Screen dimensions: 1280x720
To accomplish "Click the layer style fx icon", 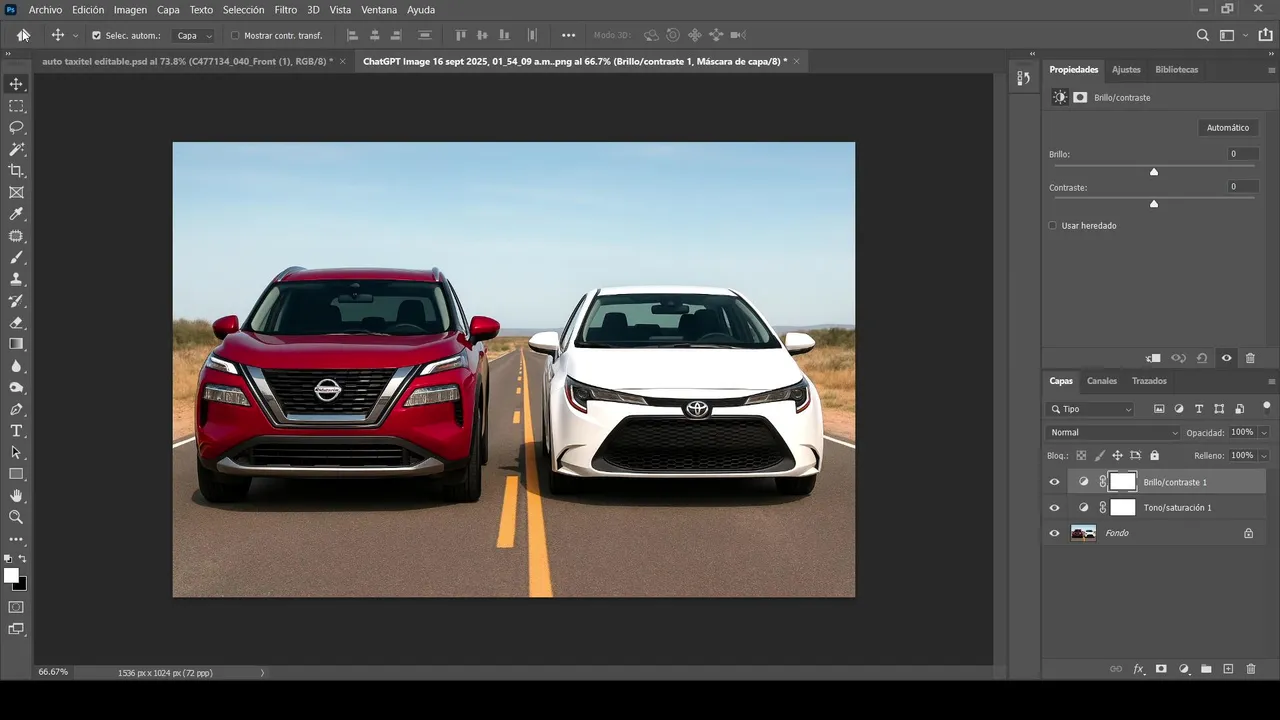I will point(1138,669).
